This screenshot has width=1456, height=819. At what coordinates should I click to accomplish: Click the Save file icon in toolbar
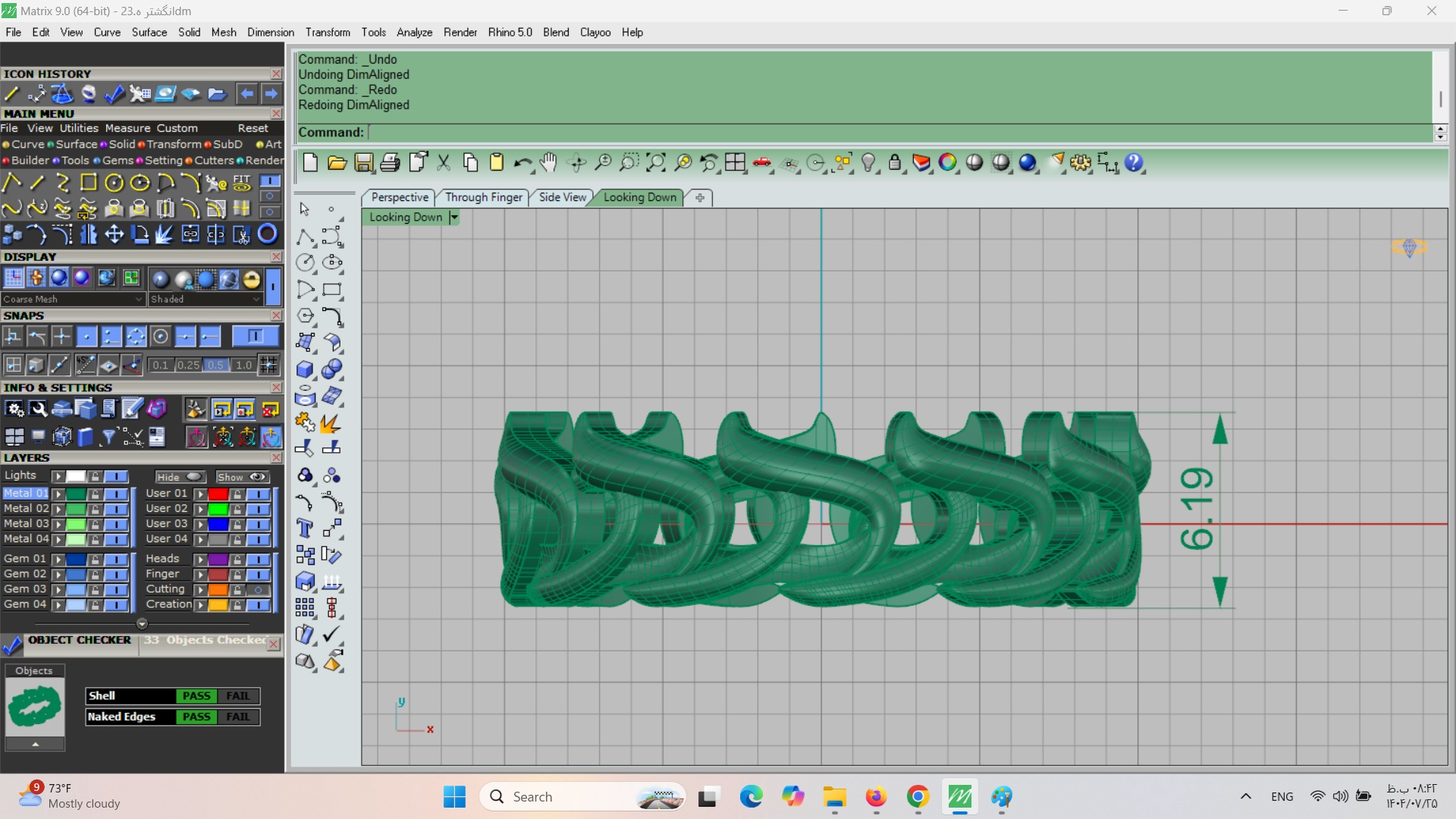[363, 162]
